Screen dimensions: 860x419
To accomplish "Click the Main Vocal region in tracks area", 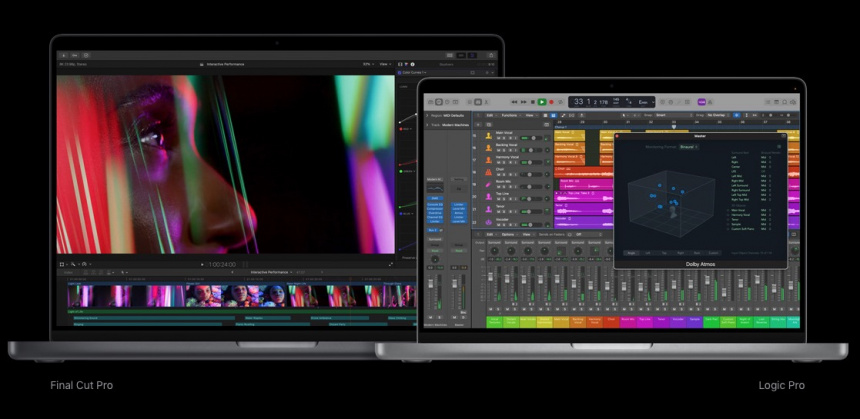I will pos(569,135).
